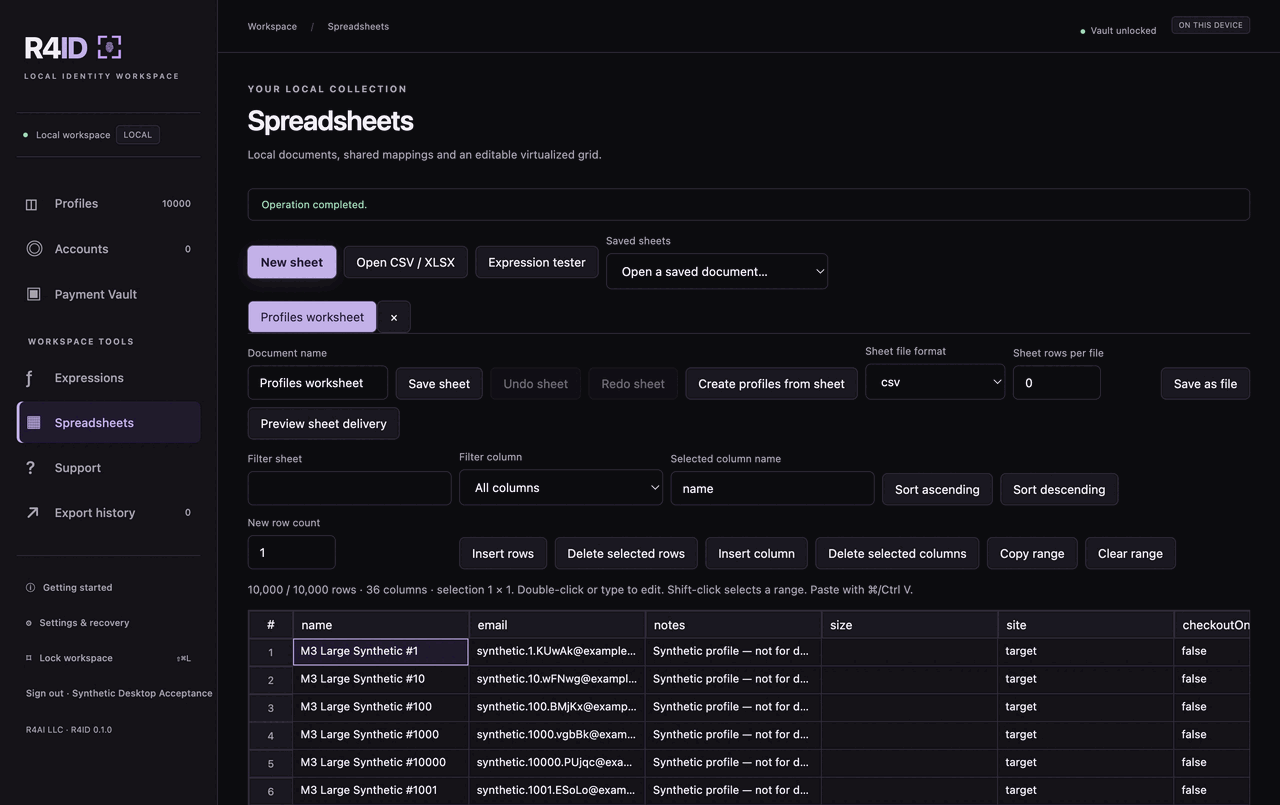
Task: Close the Profiles worksheet tab
Action: [x=394, y=317]
